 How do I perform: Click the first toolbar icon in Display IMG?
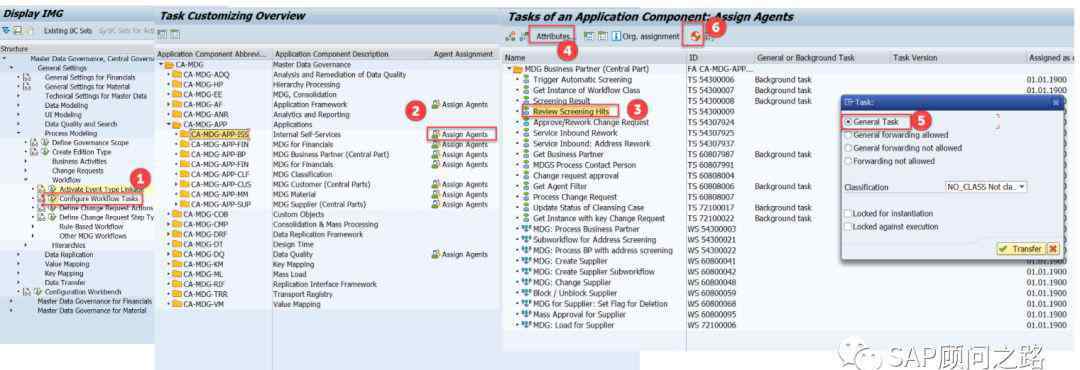(x=6, y=31)
